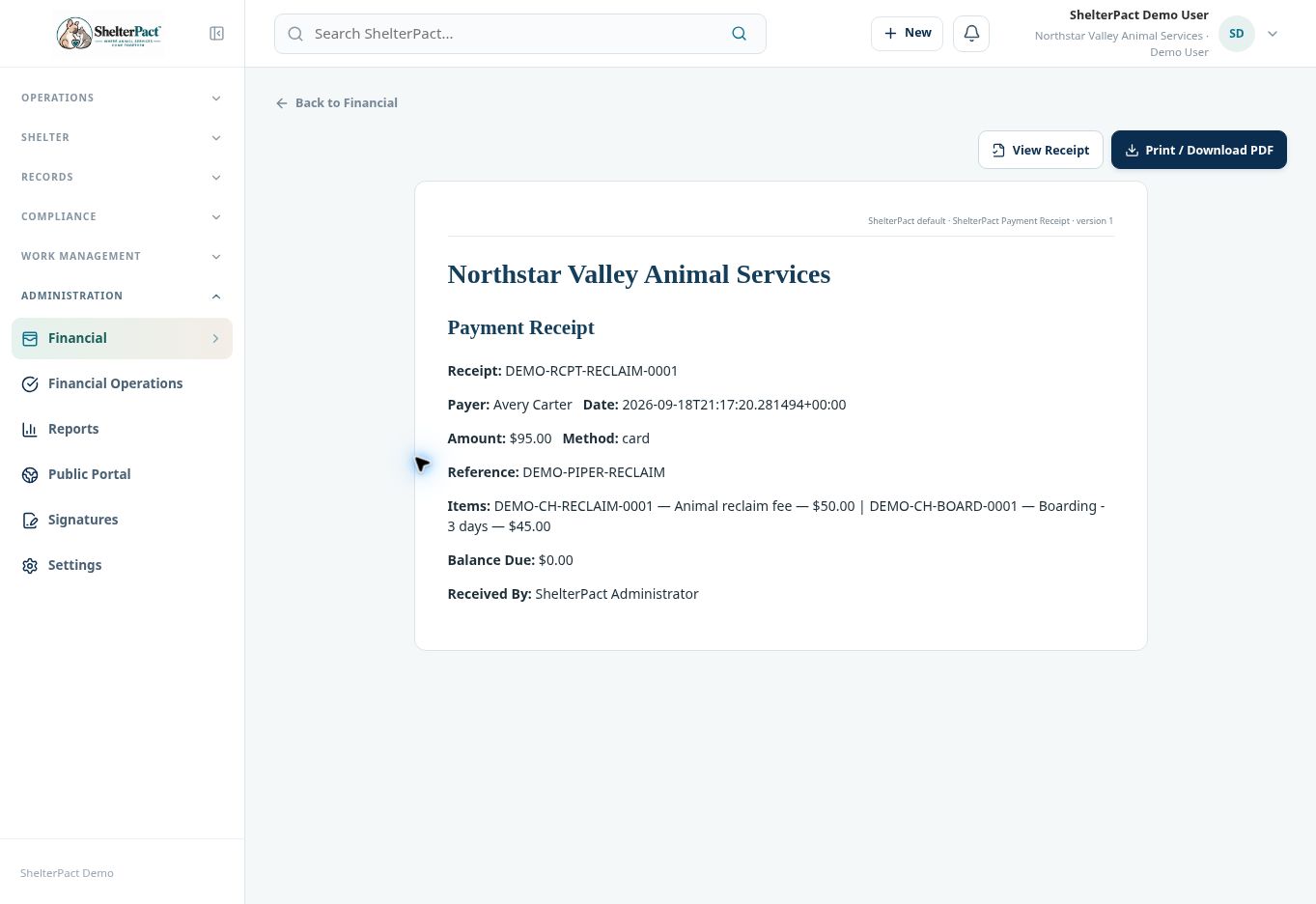Screen dimensions: 1316x904
Task: Click the New button
Action: 907,33
